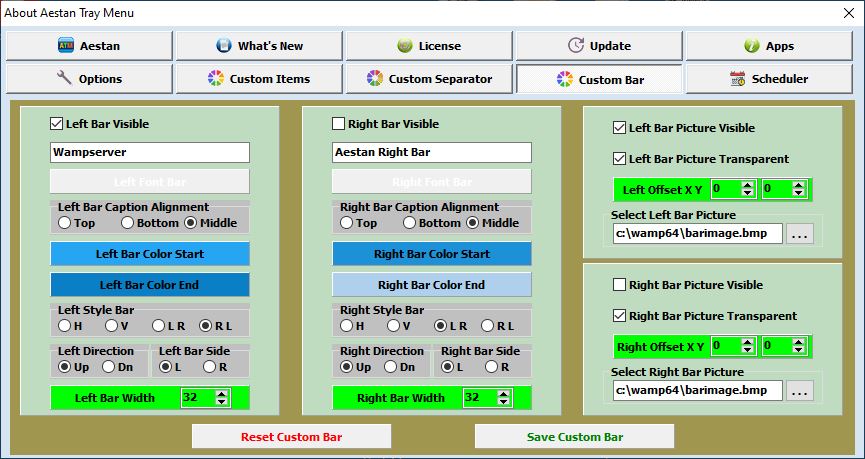Click the Aestan tab's ATM icon

click(66, 46)
